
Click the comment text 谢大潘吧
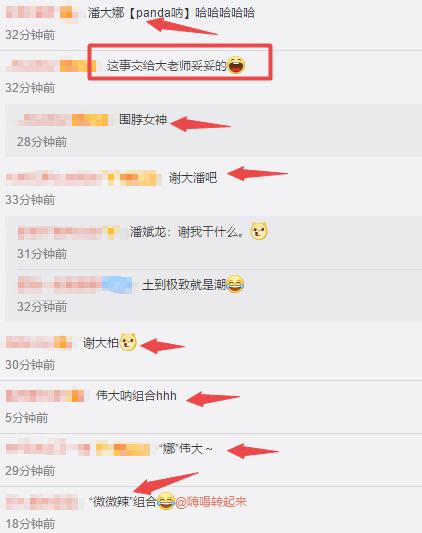193,178
